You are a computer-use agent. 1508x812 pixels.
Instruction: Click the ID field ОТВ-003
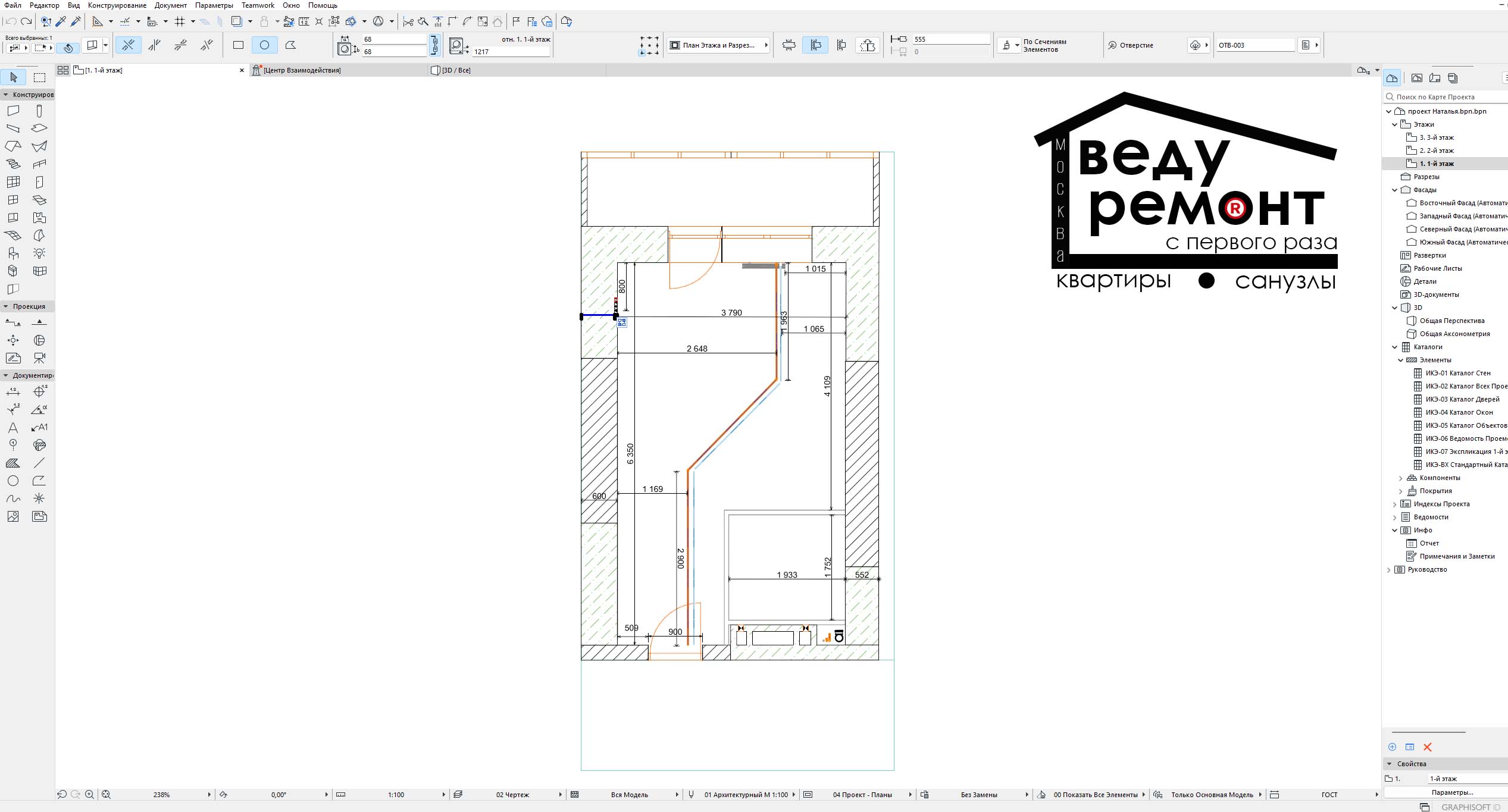(x=1255, y=45)
